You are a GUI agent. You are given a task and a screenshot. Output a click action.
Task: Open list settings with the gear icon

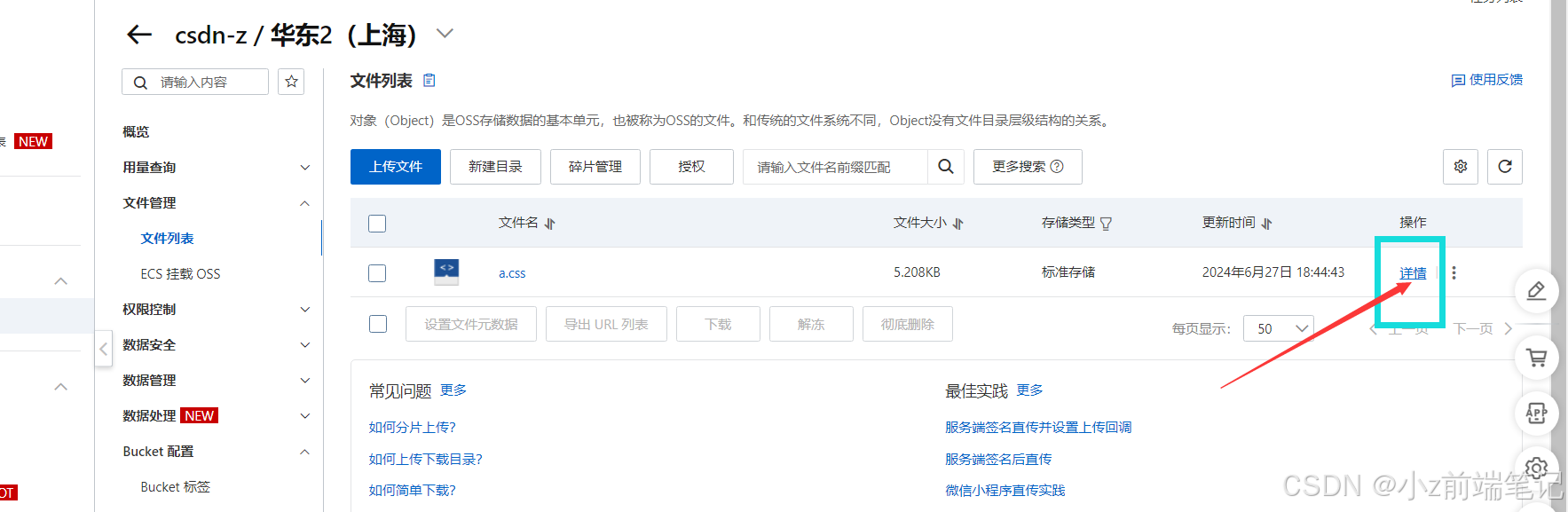coord(1461,167)
